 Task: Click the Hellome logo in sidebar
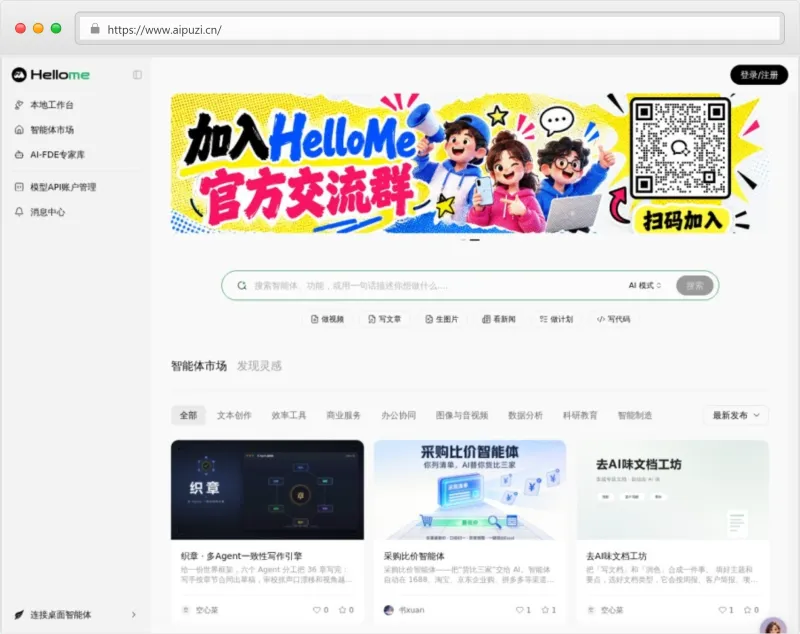tap(51, 75)
